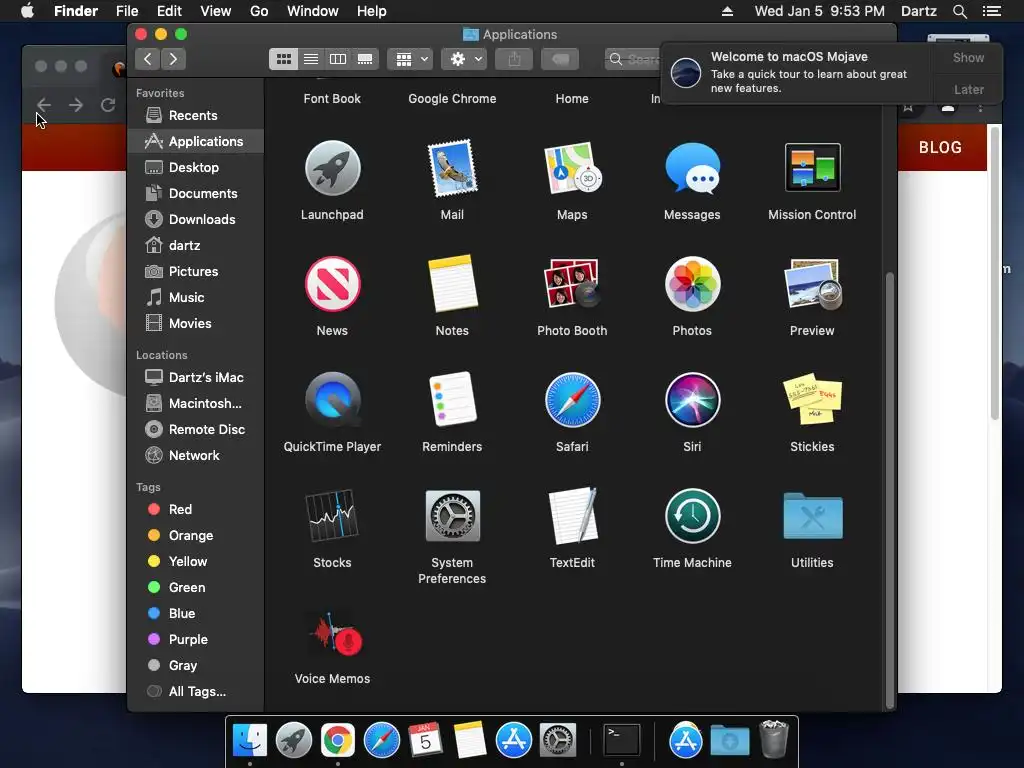Click Show on the Mojave notification
The width and height of the screenshot is (1024, 768).
click(968, 57)
